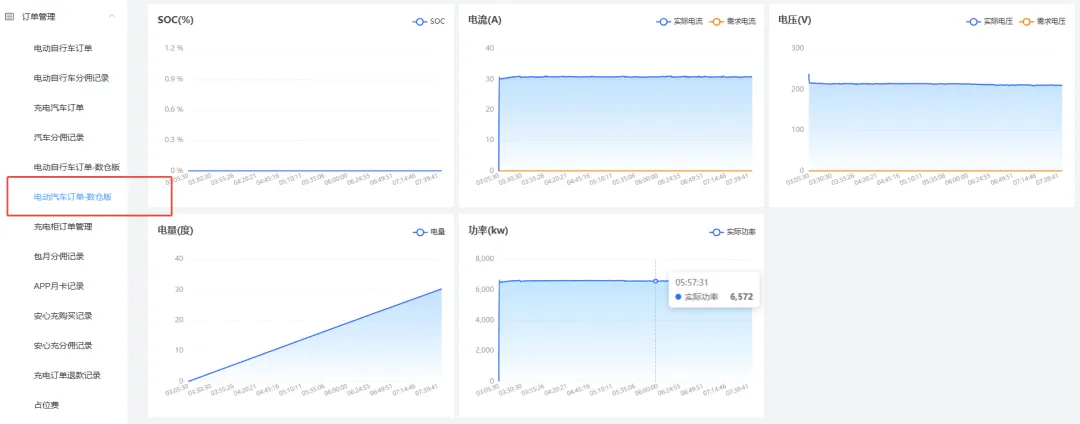Navigate to 包月分佣记录
The width and height of the screenshot is (1080, 424).
(59, 256)
